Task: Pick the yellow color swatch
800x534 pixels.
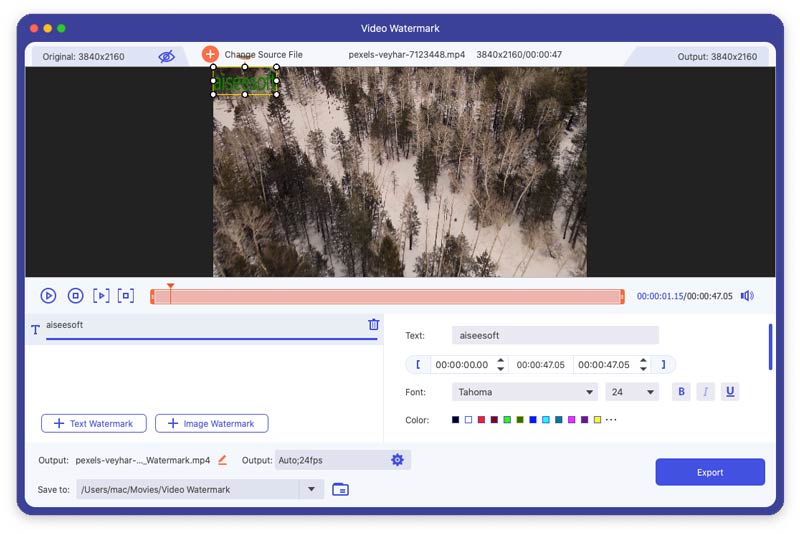Action: point(597,420)
